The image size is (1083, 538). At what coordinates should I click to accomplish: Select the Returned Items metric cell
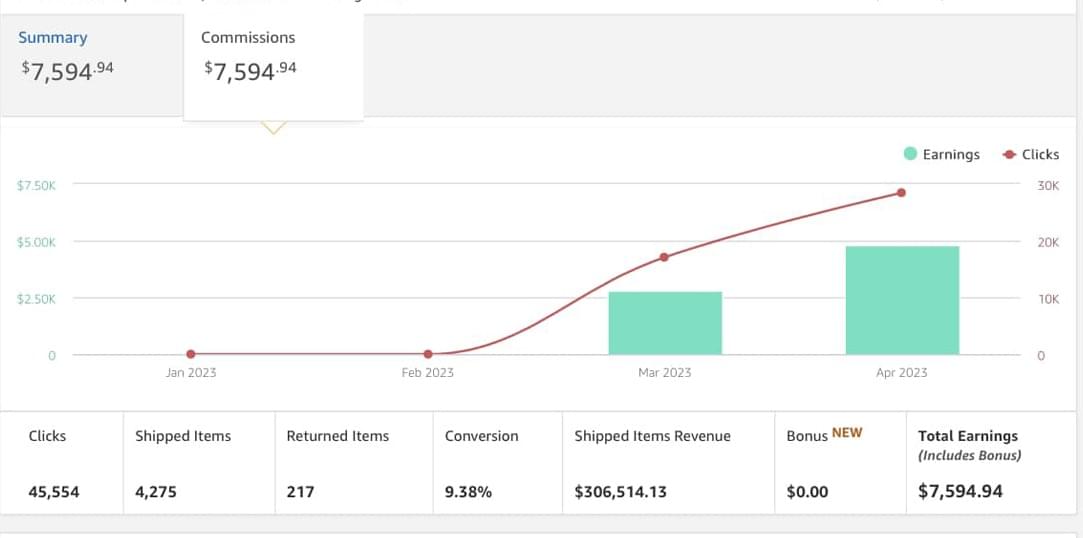point(354,463)
